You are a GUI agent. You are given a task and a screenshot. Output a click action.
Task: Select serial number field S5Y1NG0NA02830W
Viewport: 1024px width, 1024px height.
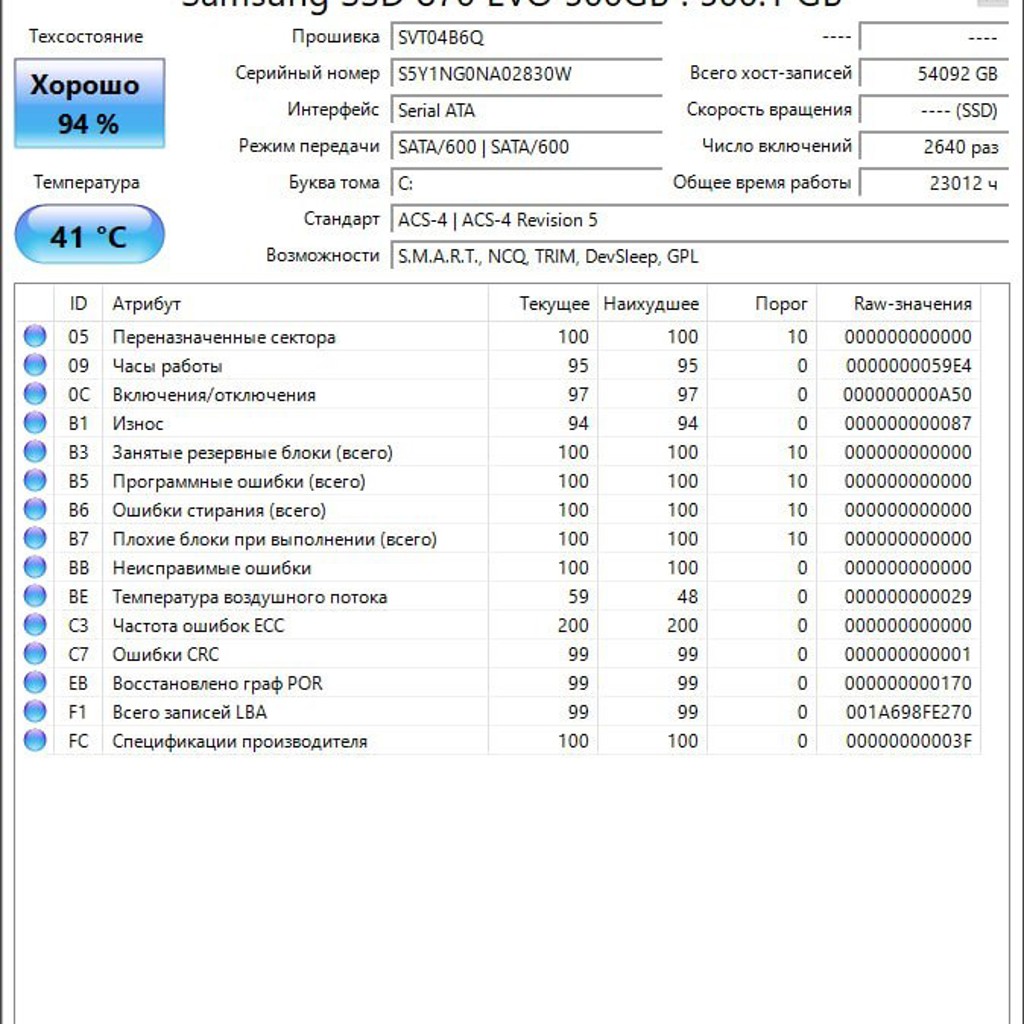526,74
